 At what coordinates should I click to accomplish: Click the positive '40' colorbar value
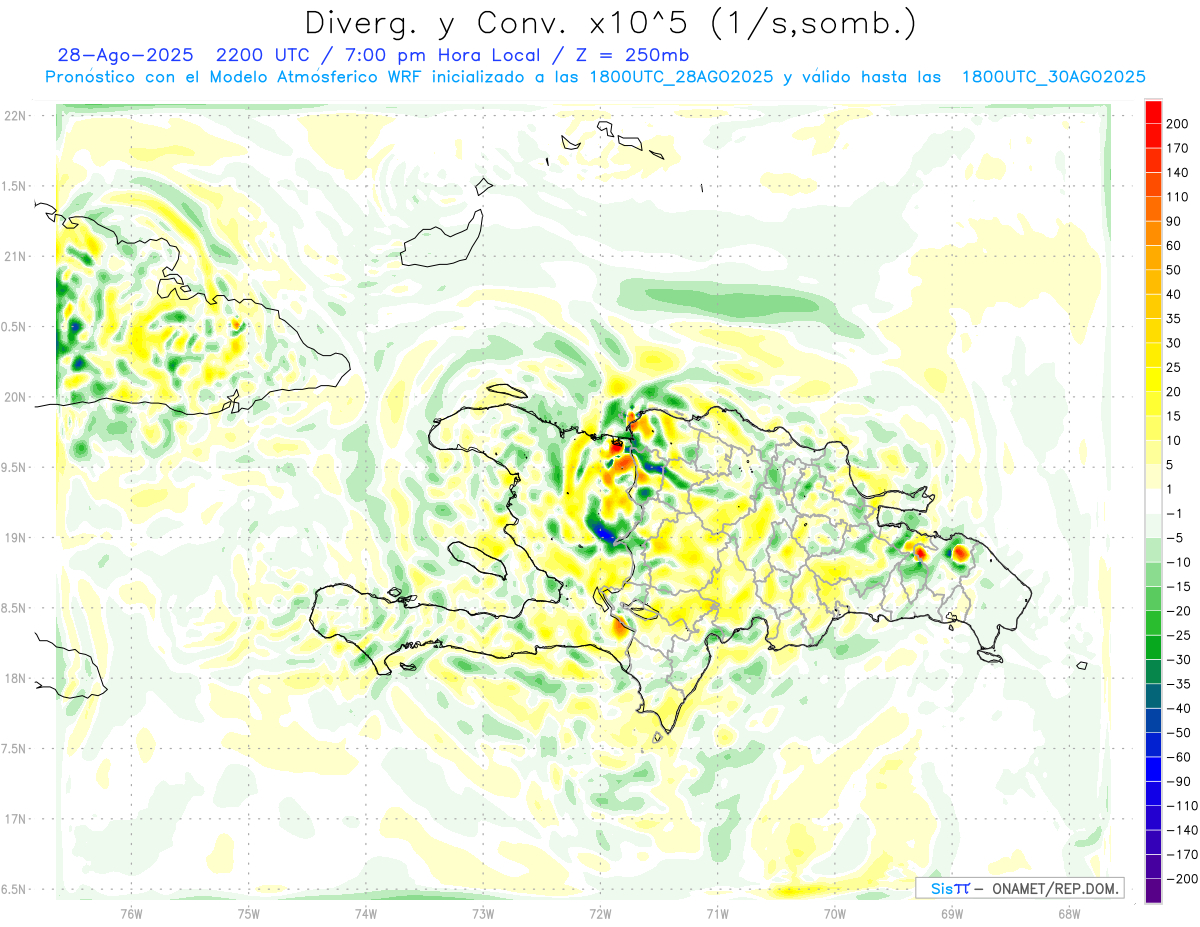point(1174,295)
